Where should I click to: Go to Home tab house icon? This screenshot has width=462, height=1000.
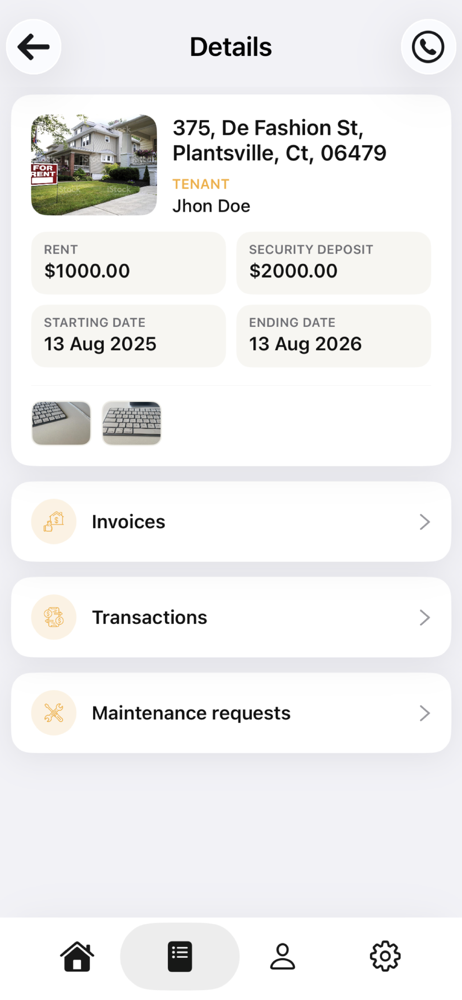(x=77, y=957)
